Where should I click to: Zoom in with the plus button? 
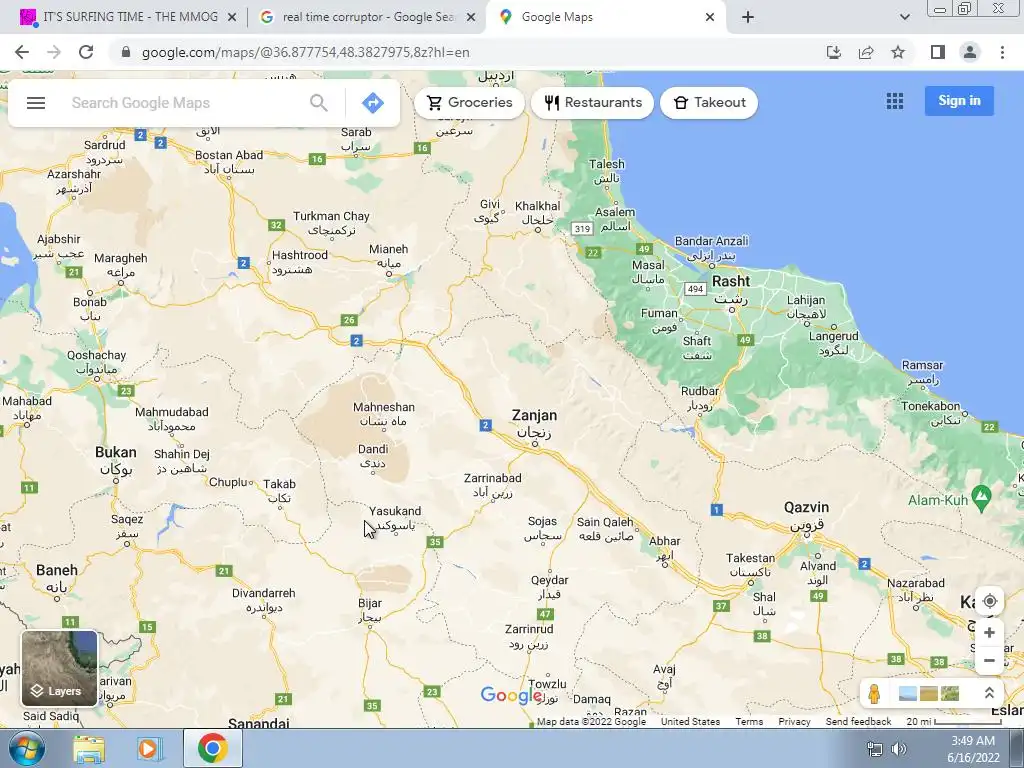pos(989,632)
